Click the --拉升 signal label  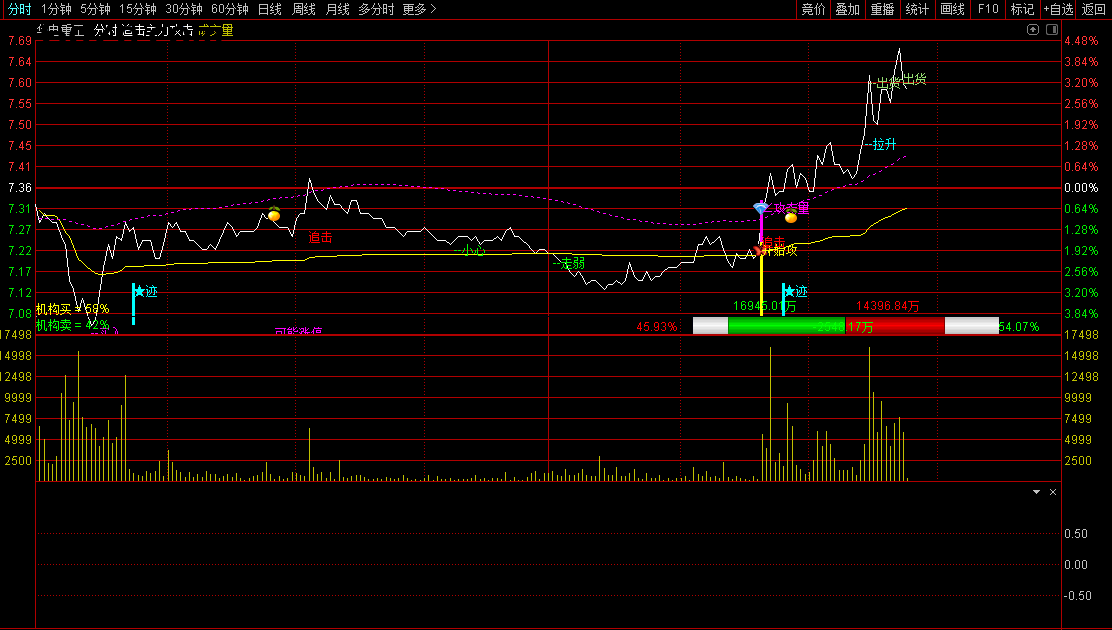[881, 145]
